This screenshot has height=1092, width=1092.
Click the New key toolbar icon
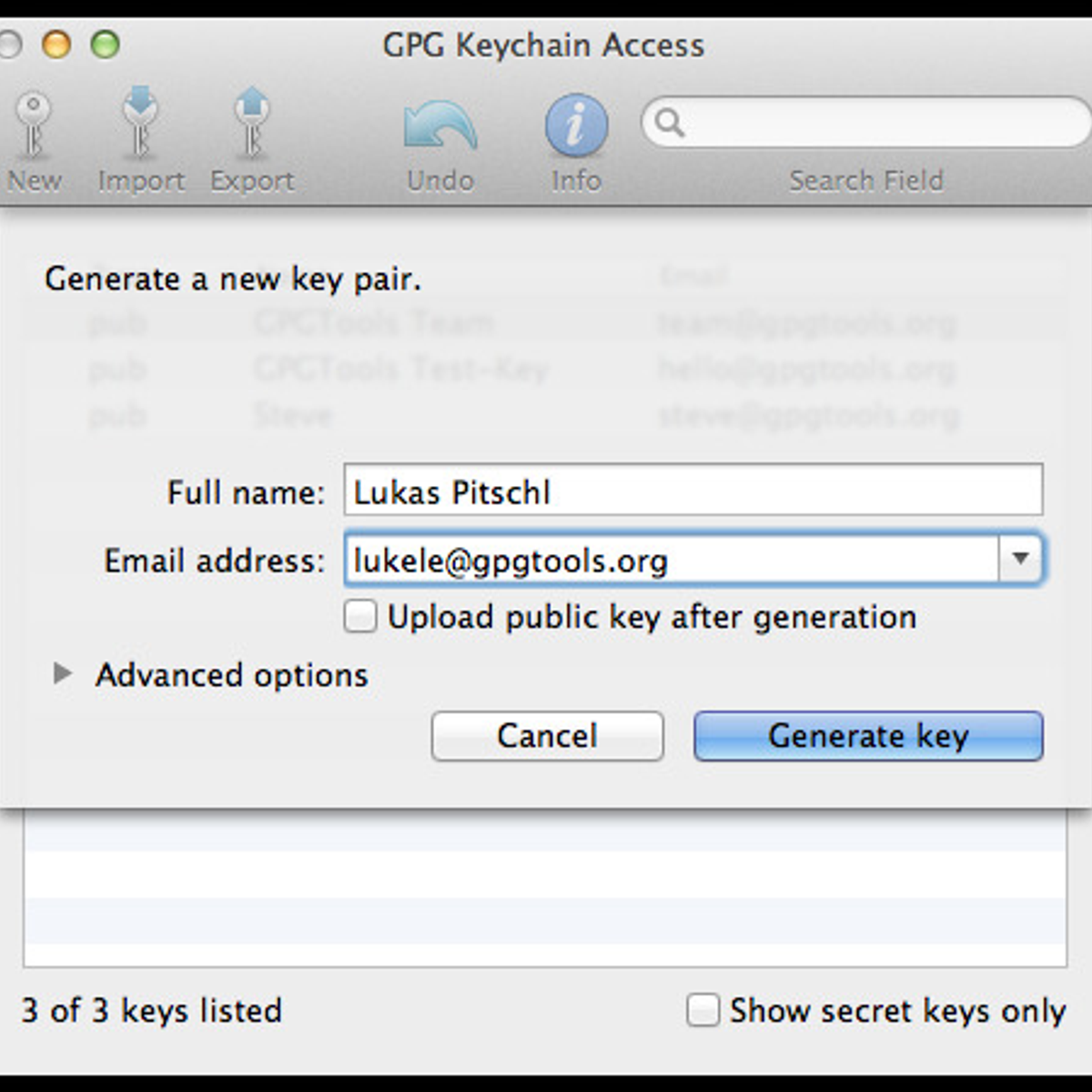tap(34, 127)
